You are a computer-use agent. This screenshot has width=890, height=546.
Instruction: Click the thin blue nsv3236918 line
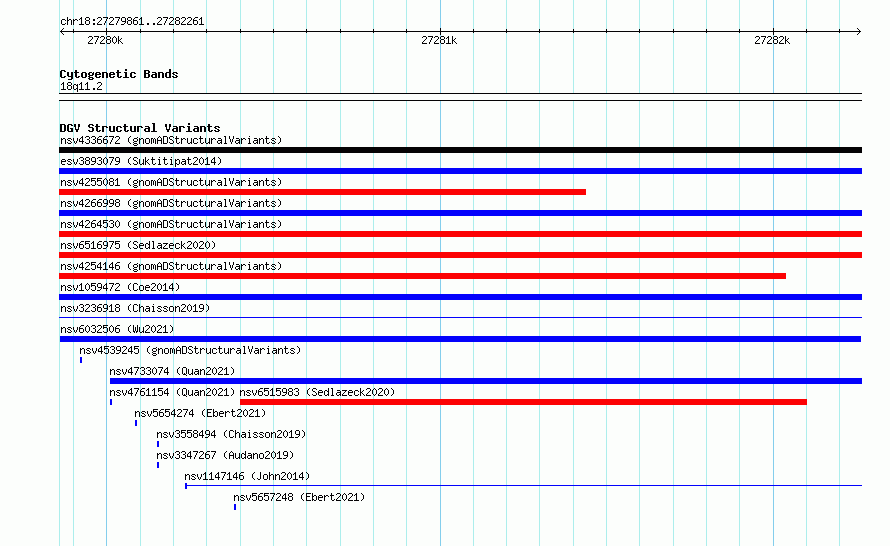460,317
